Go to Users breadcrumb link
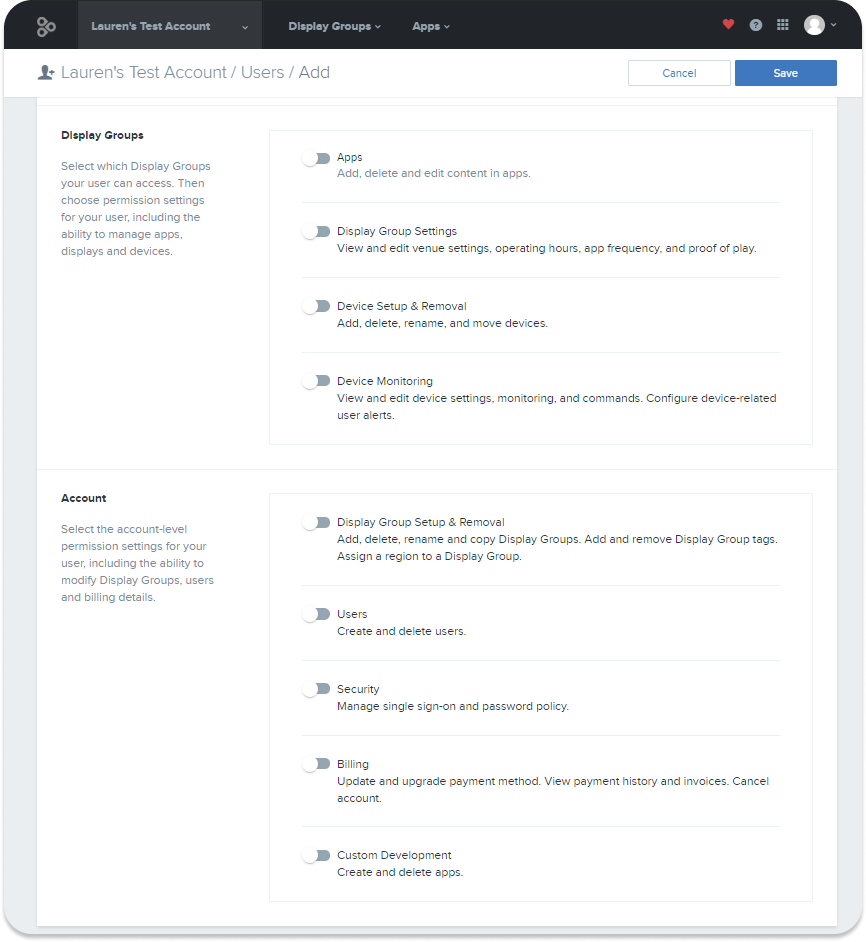Image resolution: width=866 pixels, height=942 pixels. (x=263, y=72)
